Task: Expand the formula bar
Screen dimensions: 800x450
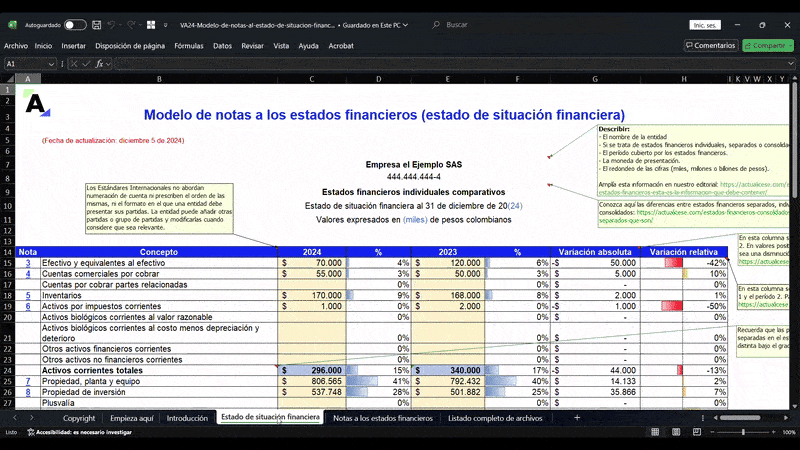Action: (790, 63)
